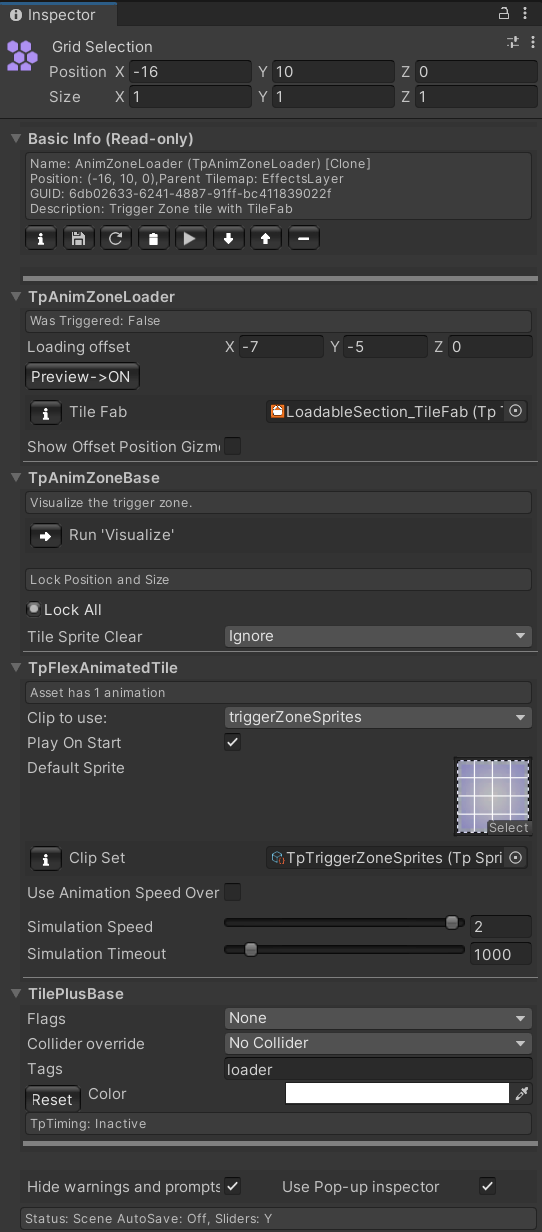Collapse the TpFlexAnimatedTile section
This screenshot has width=542, height=1232.
click(x=16, y=668)
